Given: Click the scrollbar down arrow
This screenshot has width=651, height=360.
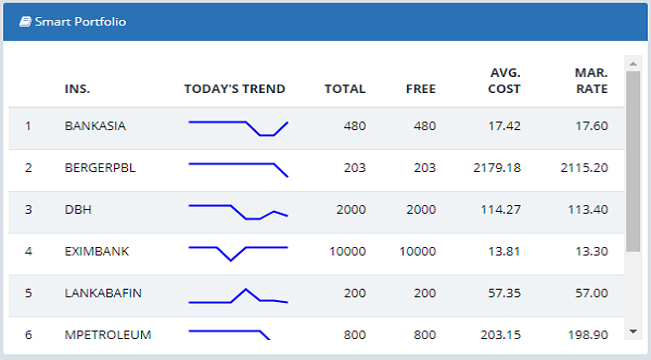Looking at the screenshot, I should [633, 331].
